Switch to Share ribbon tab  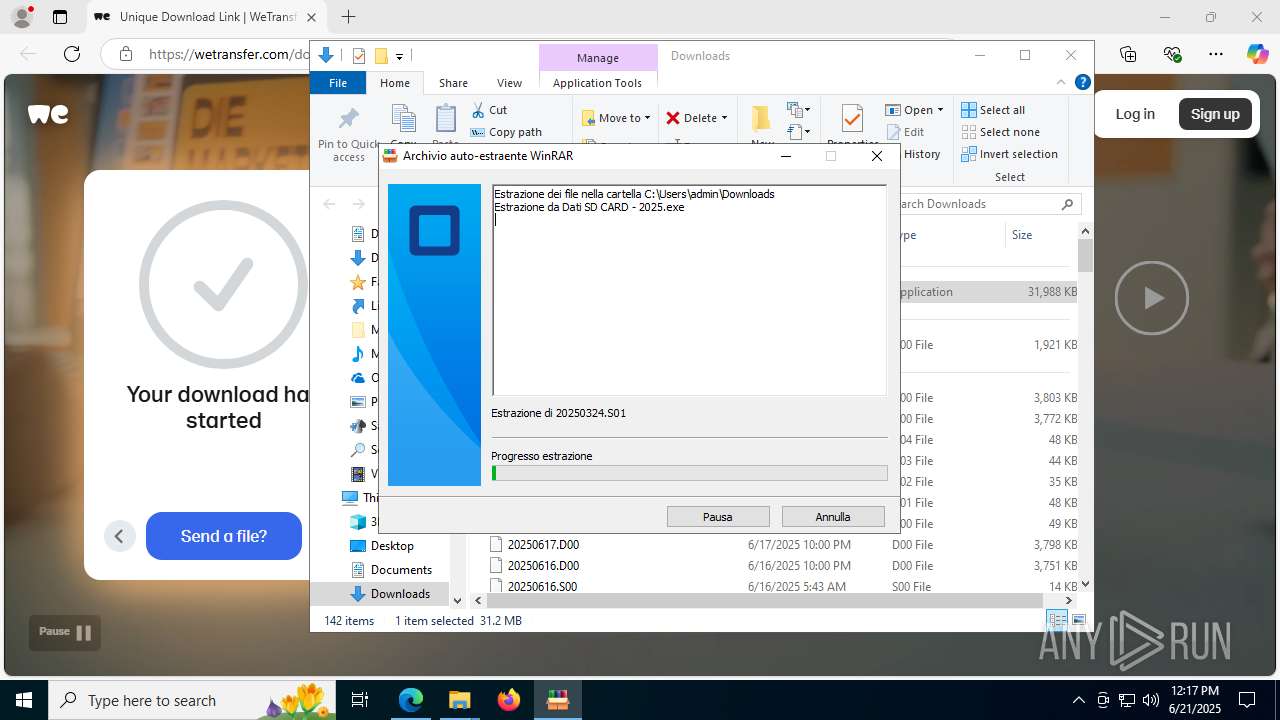click(453, 83)
